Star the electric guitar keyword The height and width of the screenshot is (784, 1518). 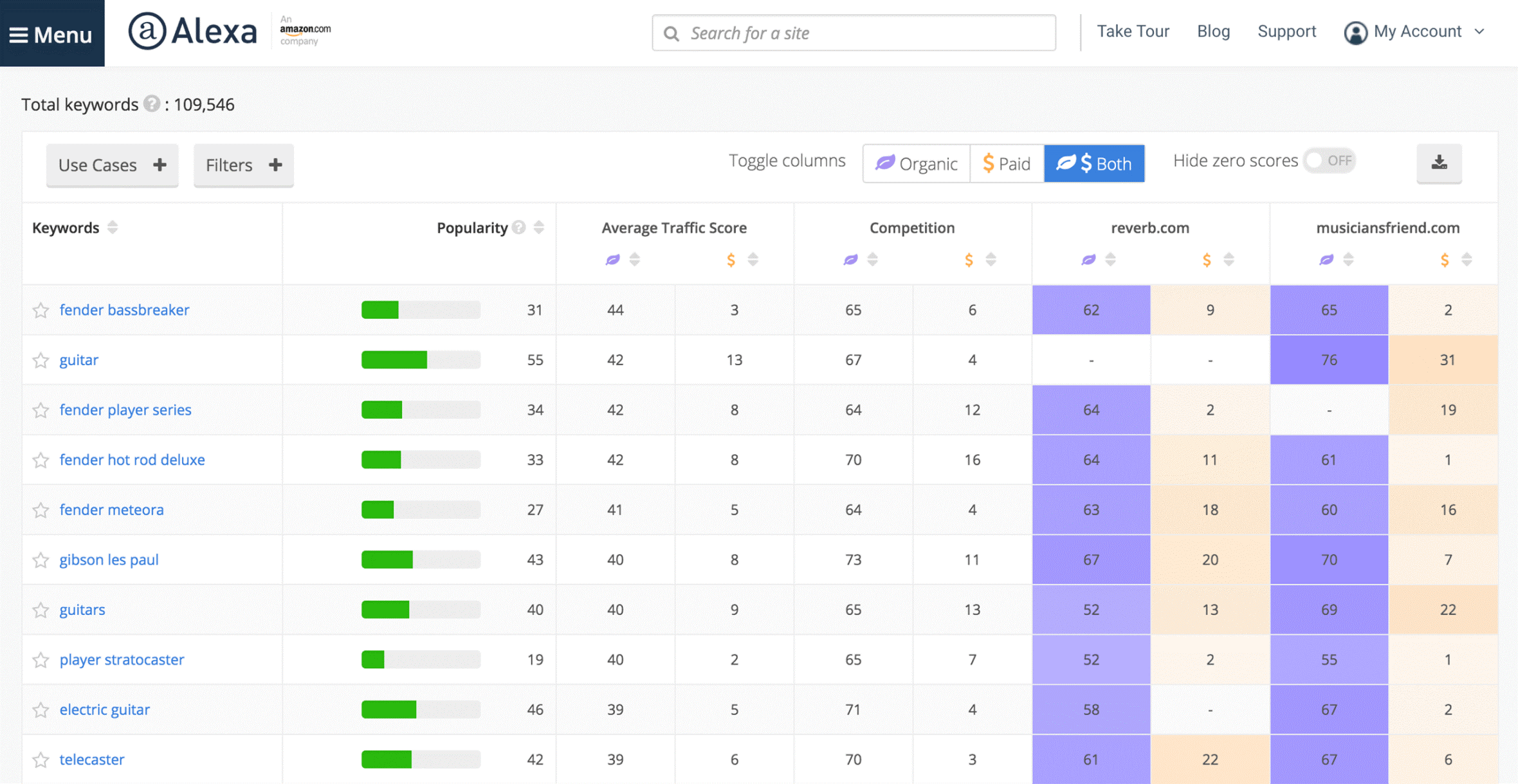click(41, 709)
